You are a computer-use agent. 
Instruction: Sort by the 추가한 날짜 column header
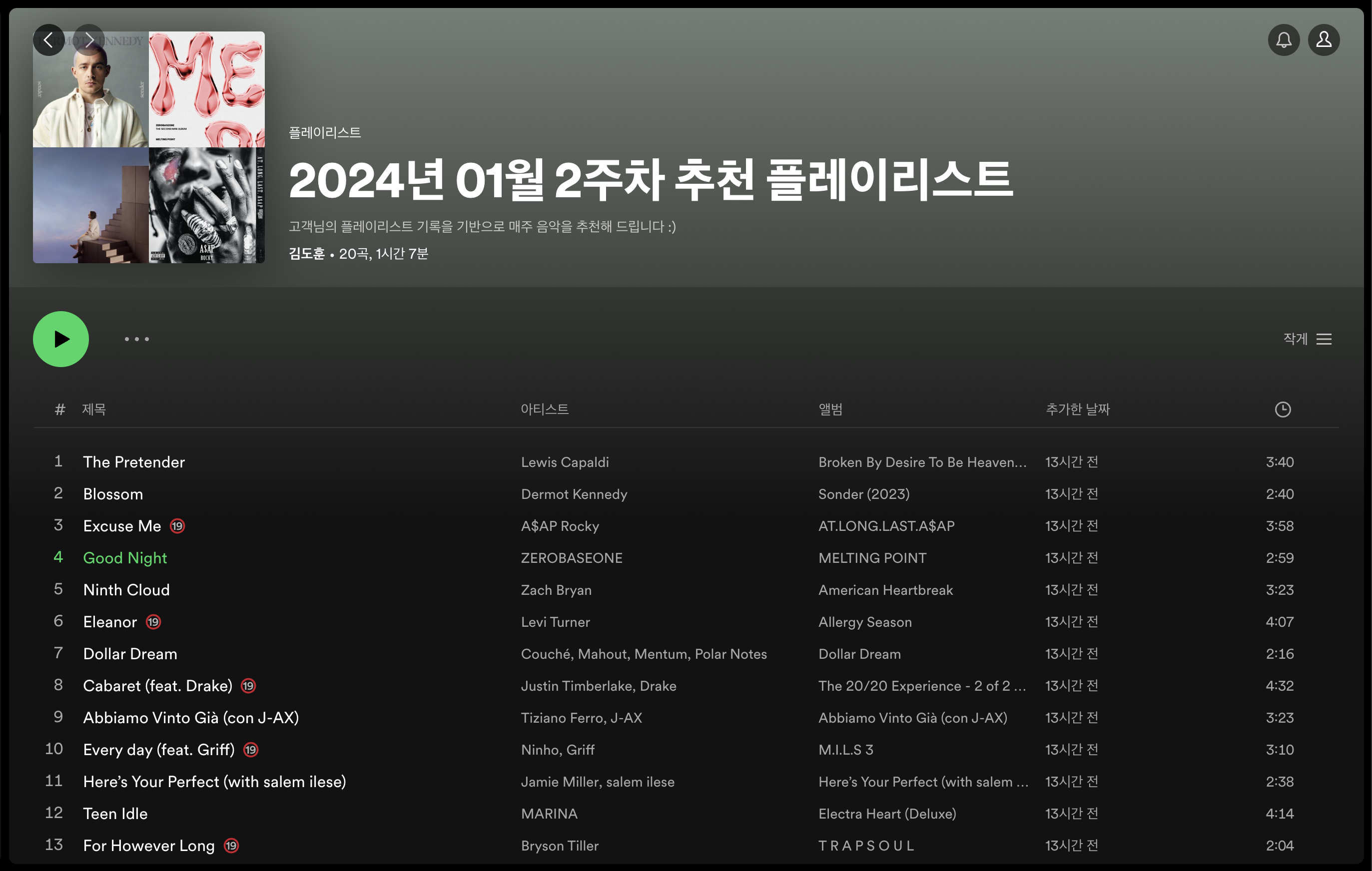point(1077,409)
